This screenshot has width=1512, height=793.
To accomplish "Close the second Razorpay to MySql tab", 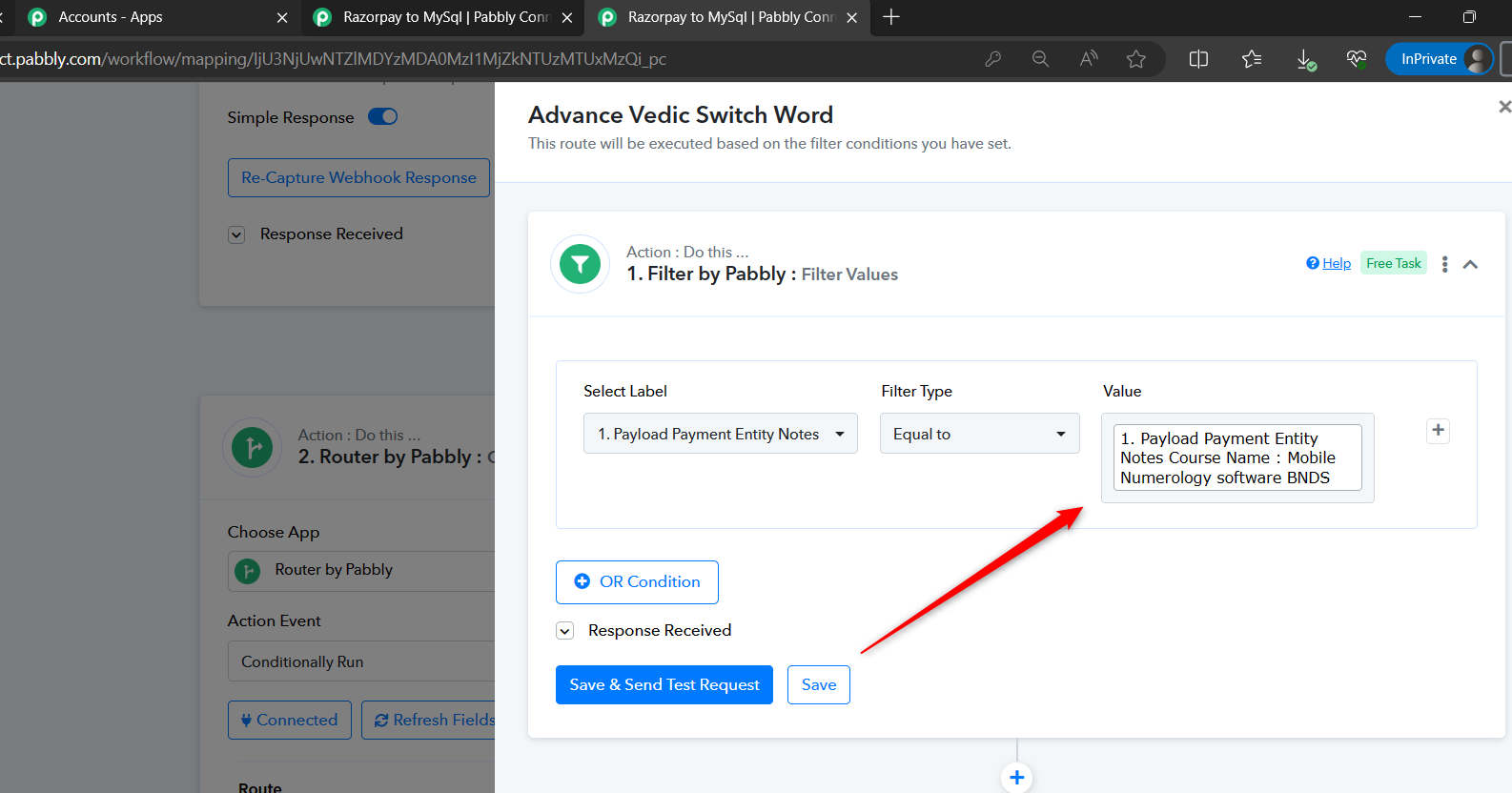I will (x=567, y=17).
